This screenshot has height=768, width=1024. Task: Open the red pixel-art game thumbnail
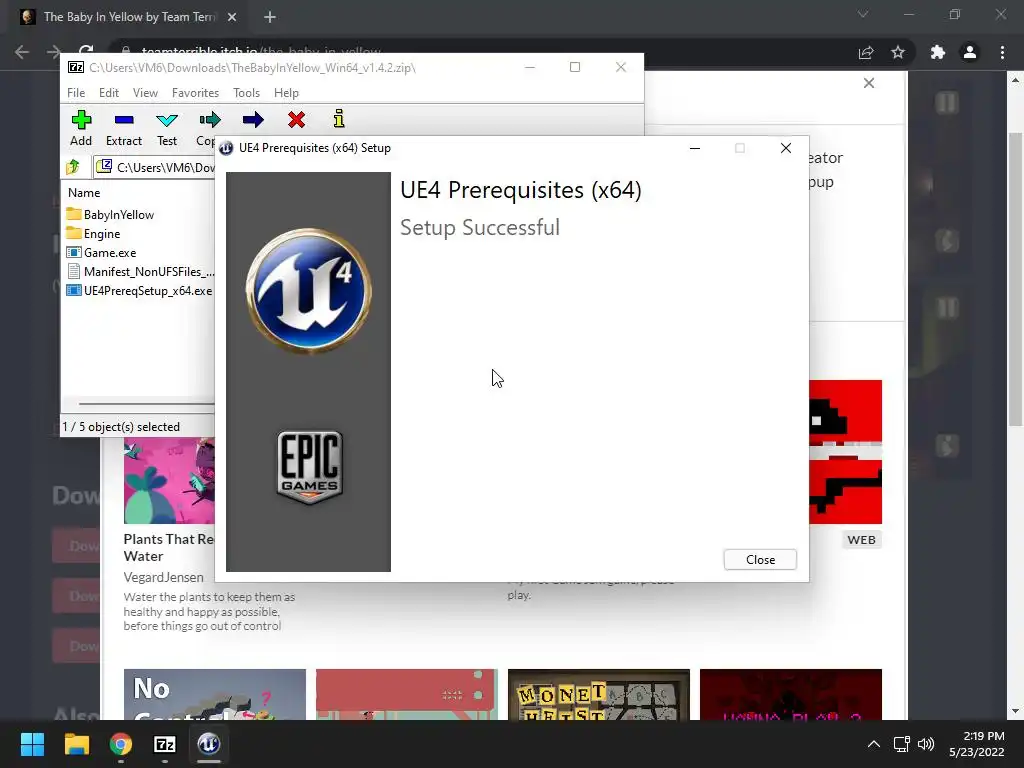pos(846,452)
